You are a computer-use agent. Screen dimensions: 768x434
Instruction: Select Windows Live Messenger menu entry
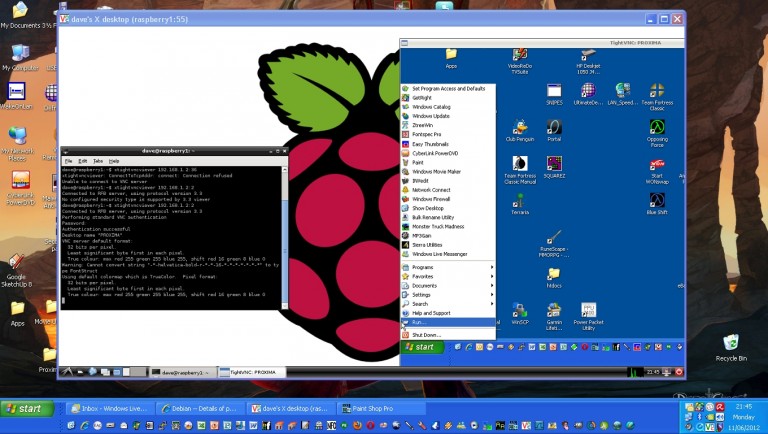448,254
